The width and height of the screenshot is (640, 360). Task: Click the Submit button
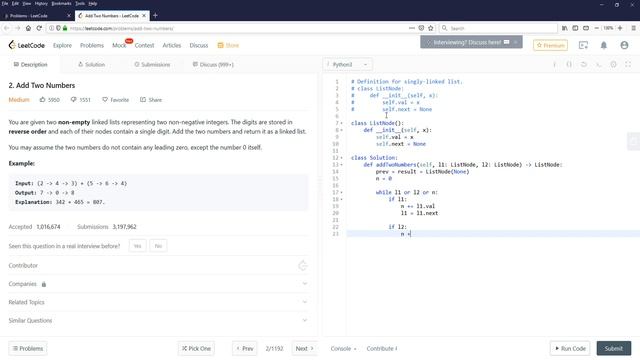[x=613, y=349]
